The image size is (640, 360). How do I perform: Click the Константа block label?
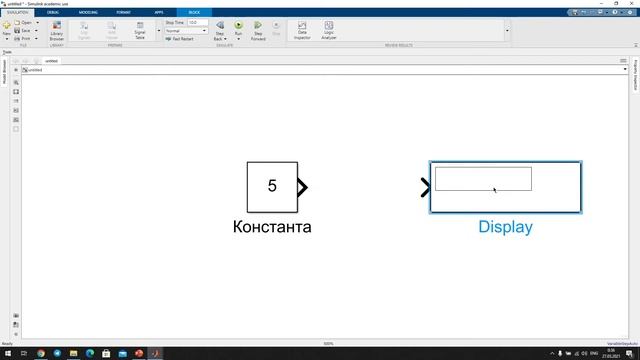272,227
